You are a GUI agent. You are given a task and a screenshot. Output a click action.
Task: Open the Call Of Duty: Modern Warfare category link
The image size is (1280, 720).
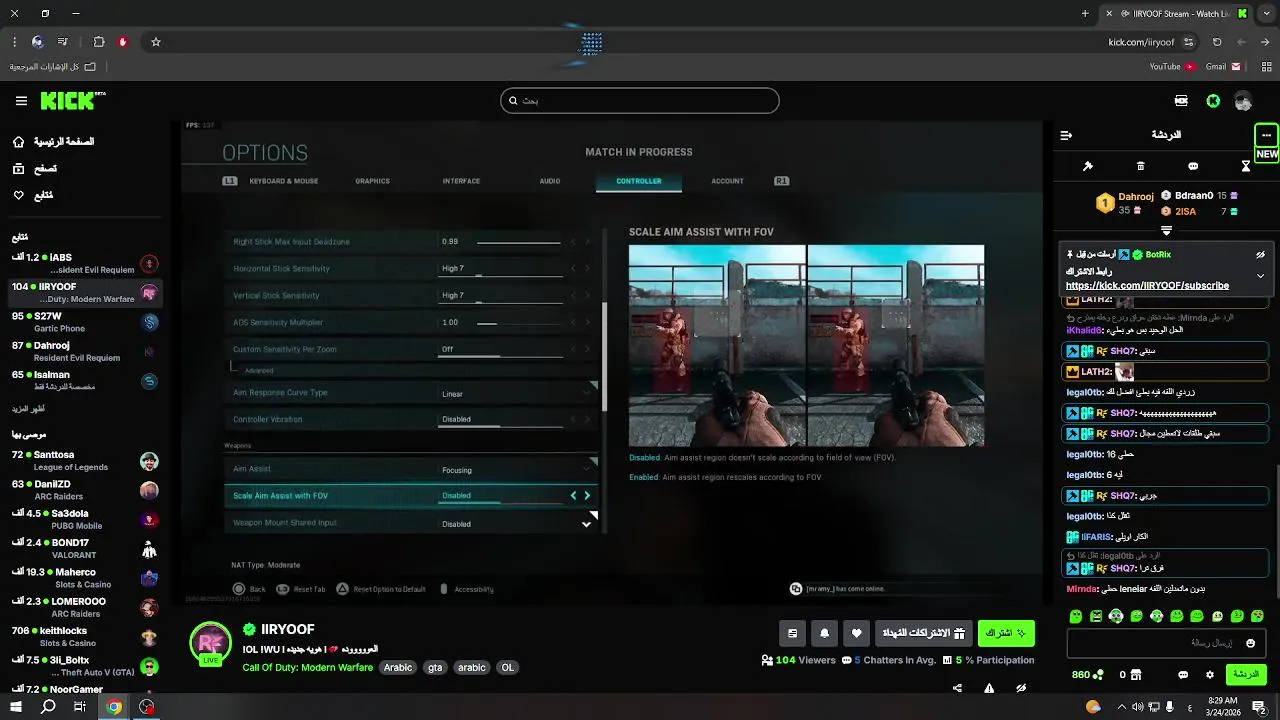(307, 668)
